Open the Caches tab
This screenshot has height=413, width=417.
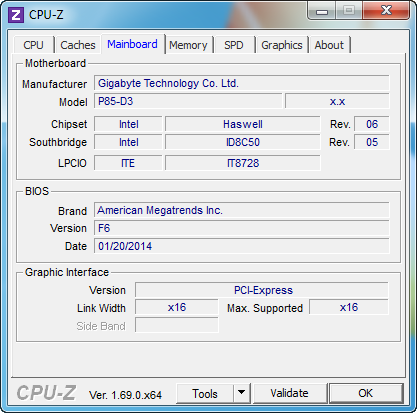(78, 45)
